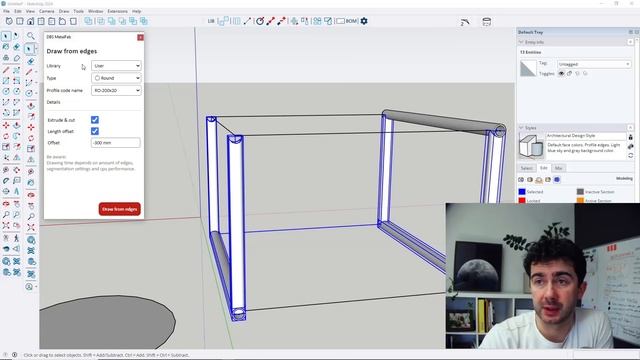Click the Create new style icon
Image resolution: width=640 pixels, height=360 pixels.
coord(631,146)
